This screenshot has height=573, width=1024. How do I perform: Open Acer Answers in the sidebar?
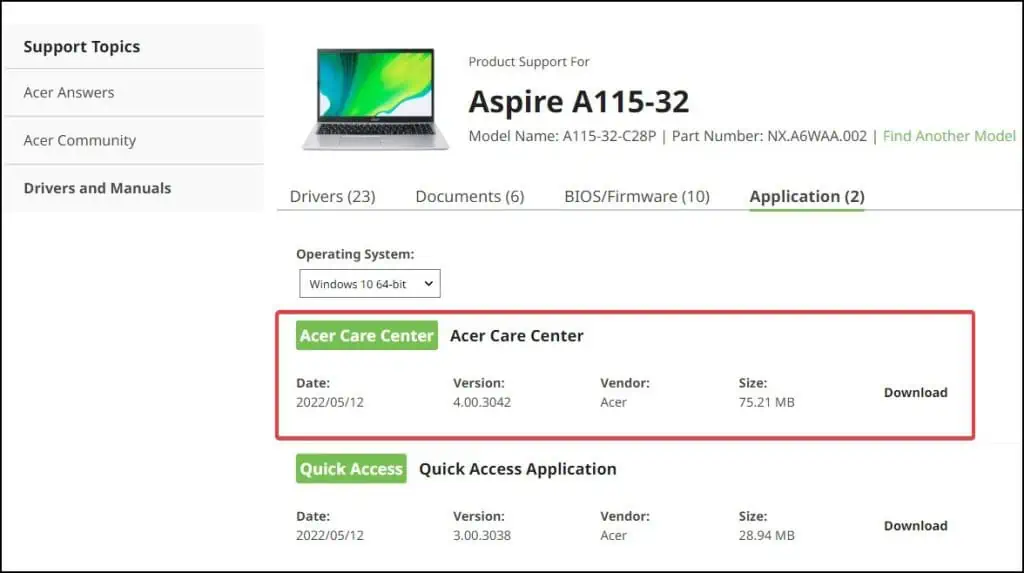[69, 93]
